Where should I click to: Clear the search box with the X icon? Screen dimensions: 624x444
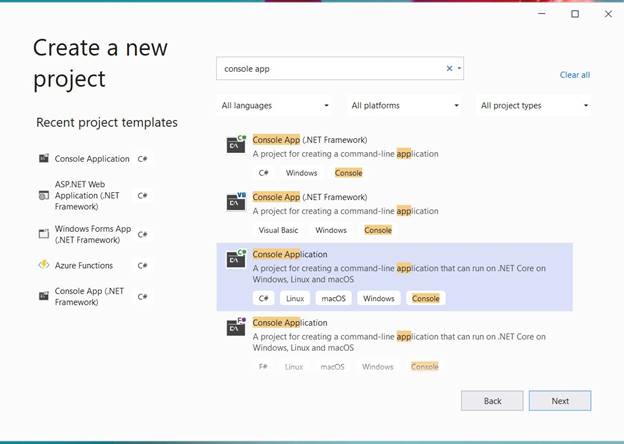(449, 68)
